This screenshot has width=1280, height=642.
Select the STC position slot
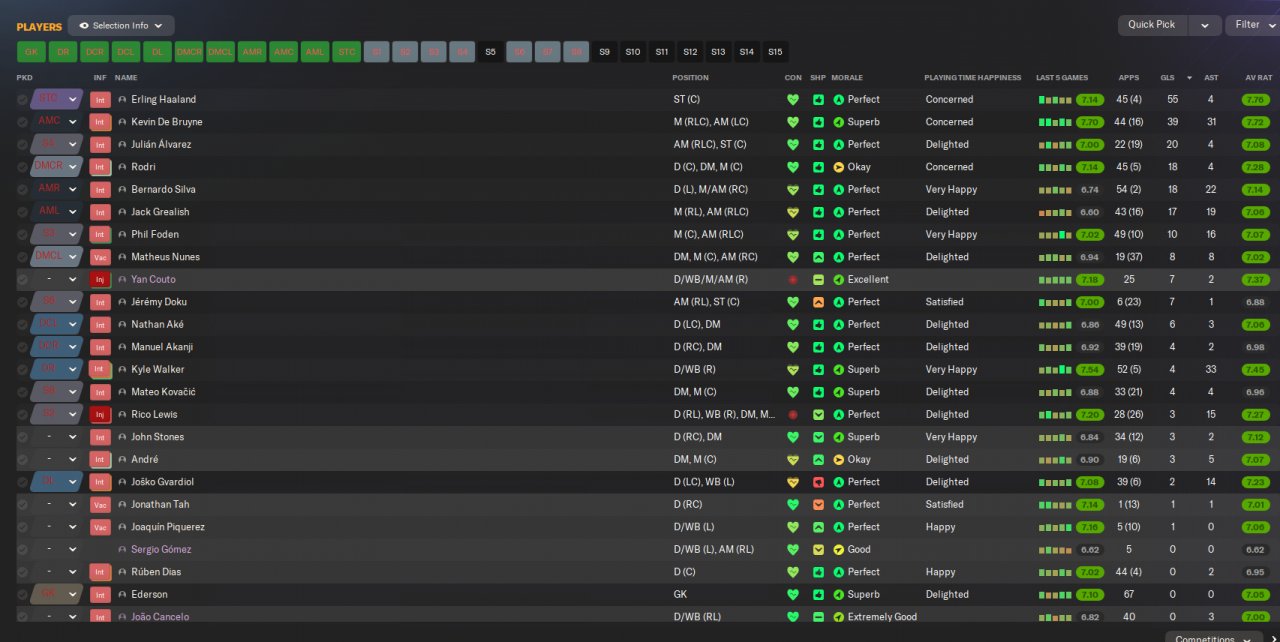click(x=346, y=51)
